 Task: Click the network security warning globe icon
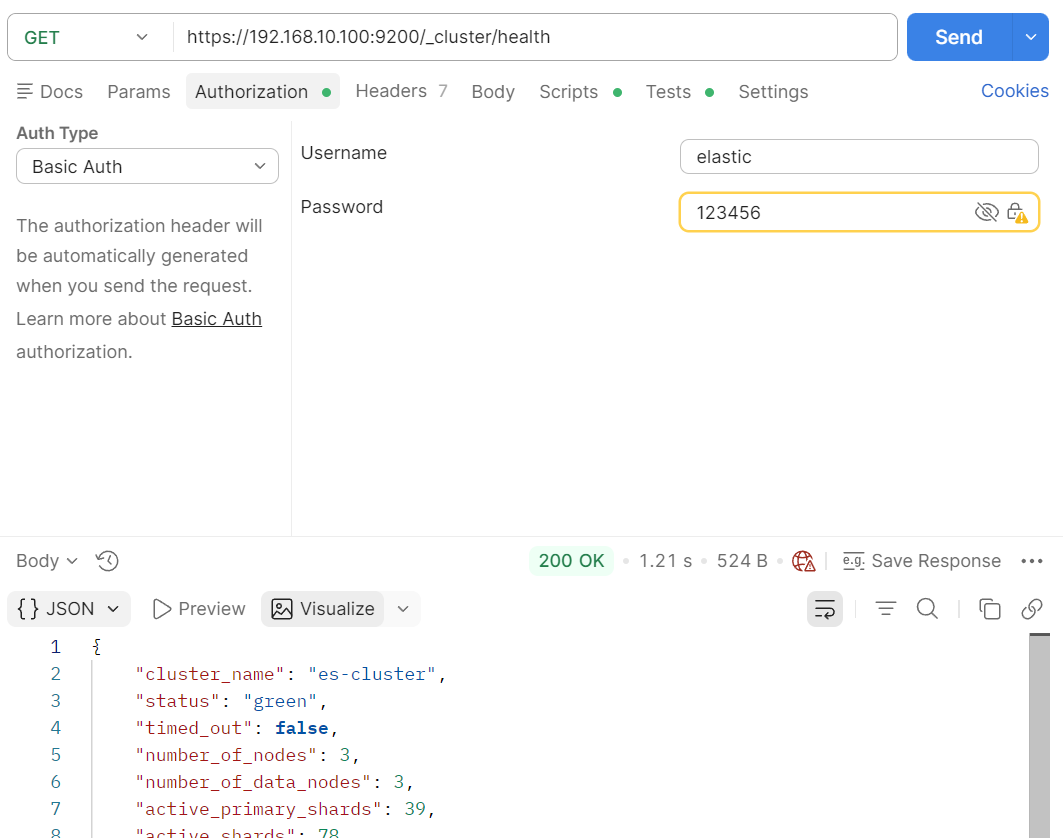click(803, 561)
